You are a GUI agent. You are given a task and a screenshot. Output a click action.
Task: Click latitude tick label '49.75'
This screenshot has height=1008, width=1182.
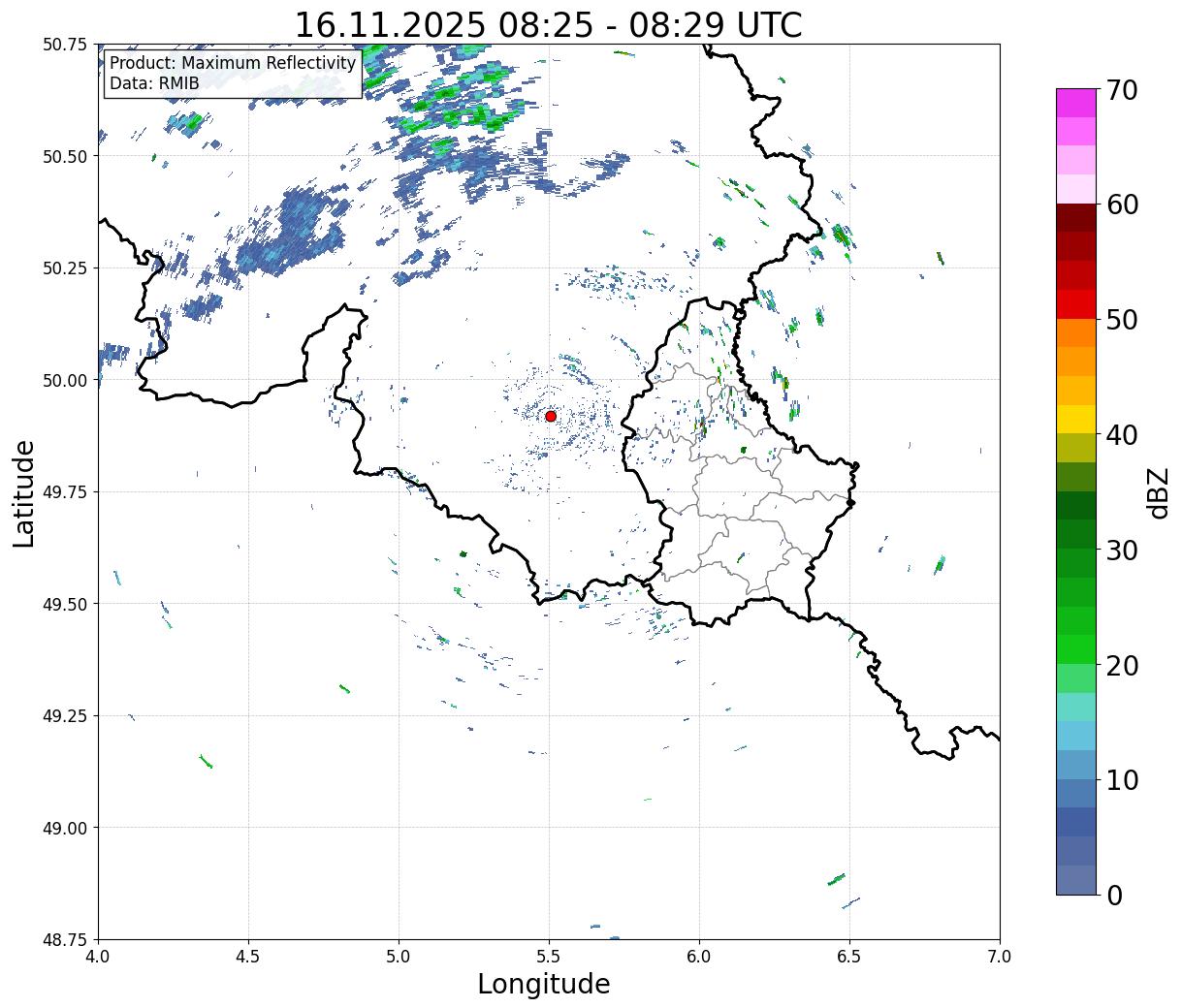click(x=65, y=492)
